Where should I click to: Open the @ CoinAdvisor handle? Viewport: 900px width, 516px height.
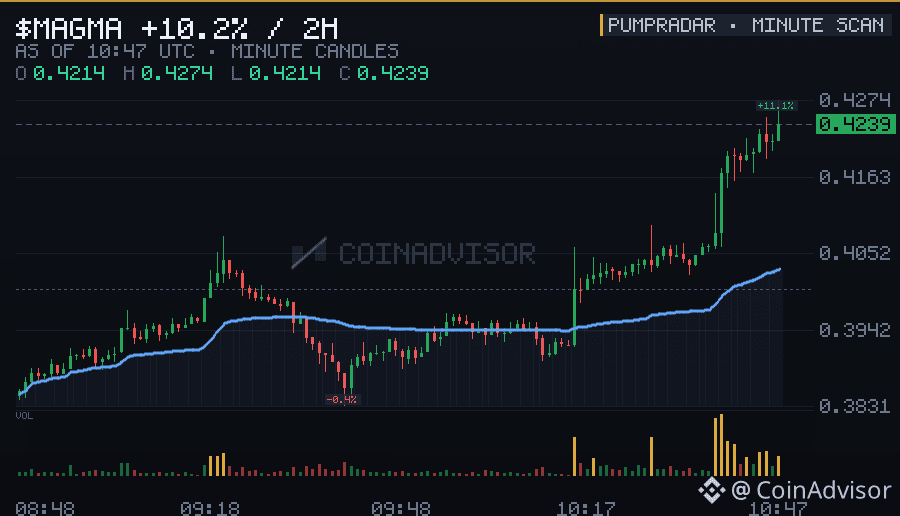coord(811,490)
